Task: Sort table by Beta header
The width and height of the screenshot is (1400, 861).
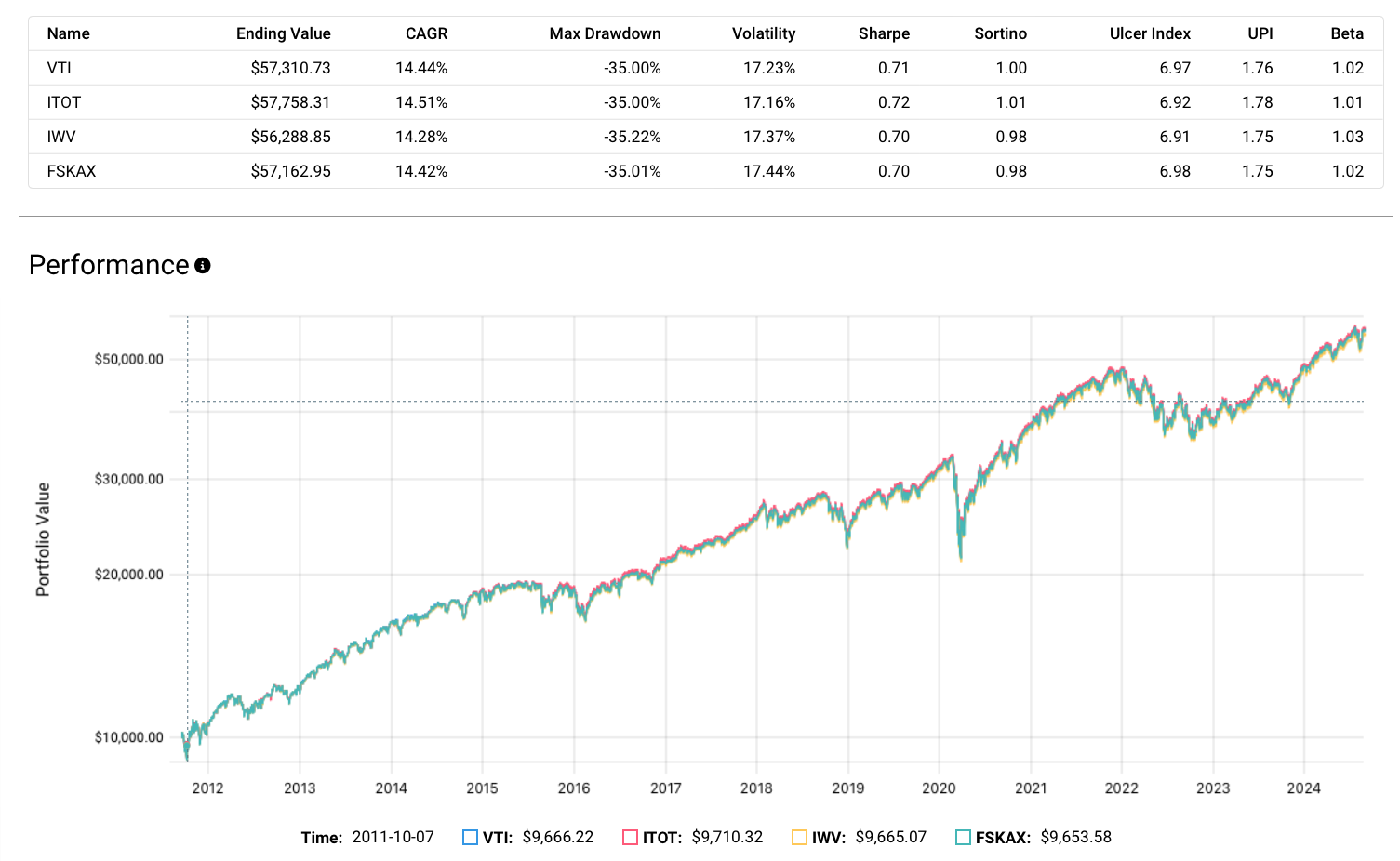Action: 1347,33
